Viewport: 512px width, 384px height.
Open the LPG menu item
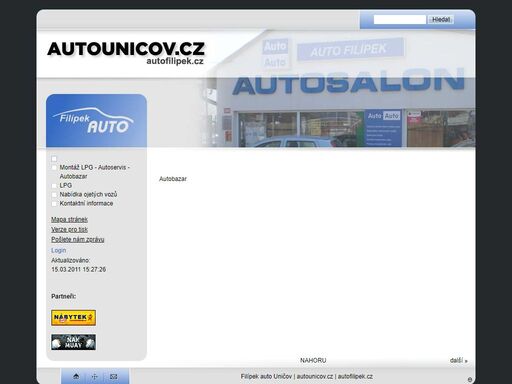tap(66, 185)
